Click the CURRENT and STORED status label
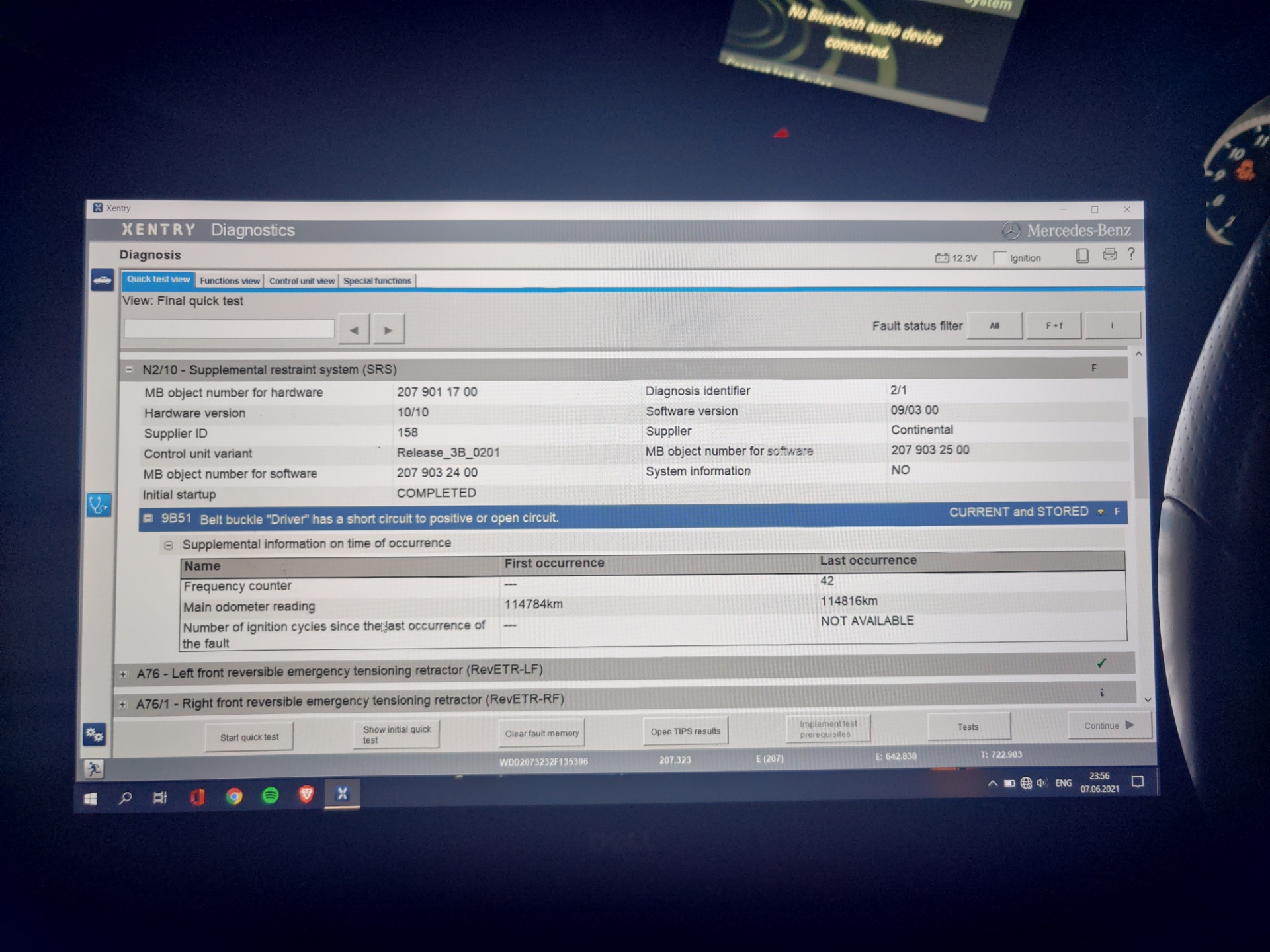Screen dimensions: 1270x952 (1018, 512)
